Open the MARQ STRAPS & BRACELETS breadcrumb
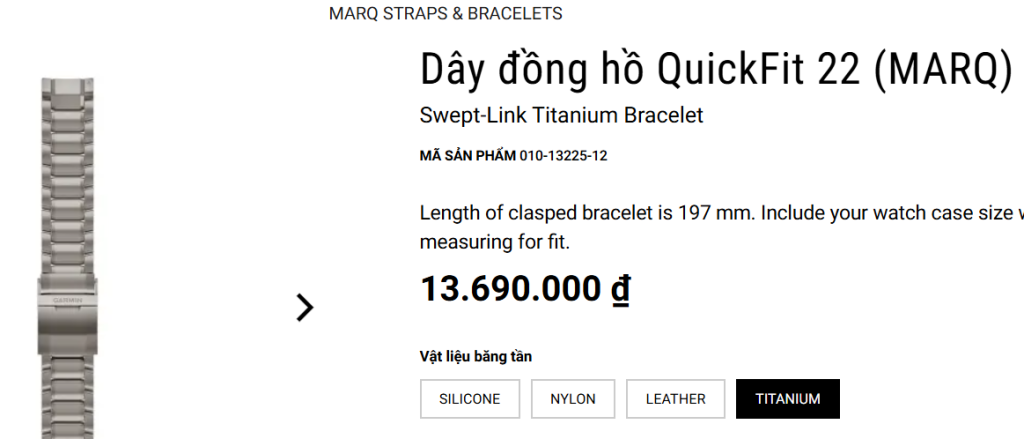 tap(445, 14)
